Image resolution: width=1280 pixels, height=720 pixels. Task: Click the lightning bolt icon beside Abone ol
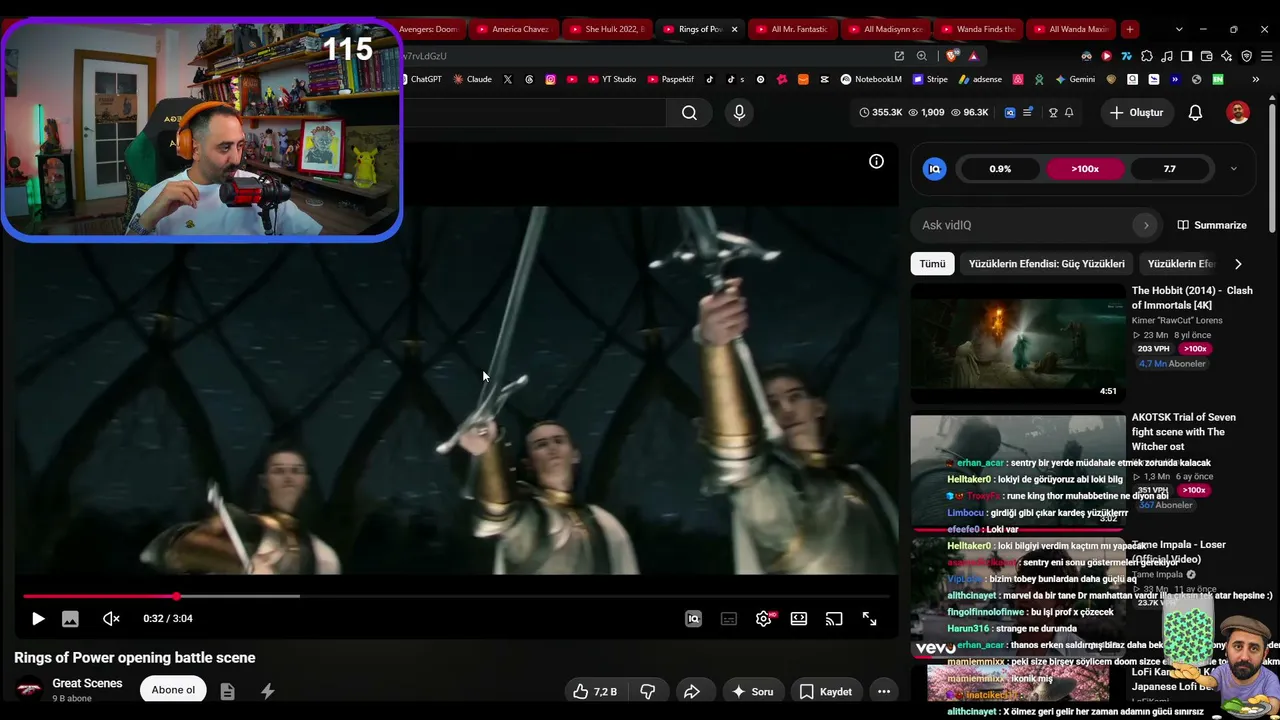pyautogui.click(x=267, y=691)
